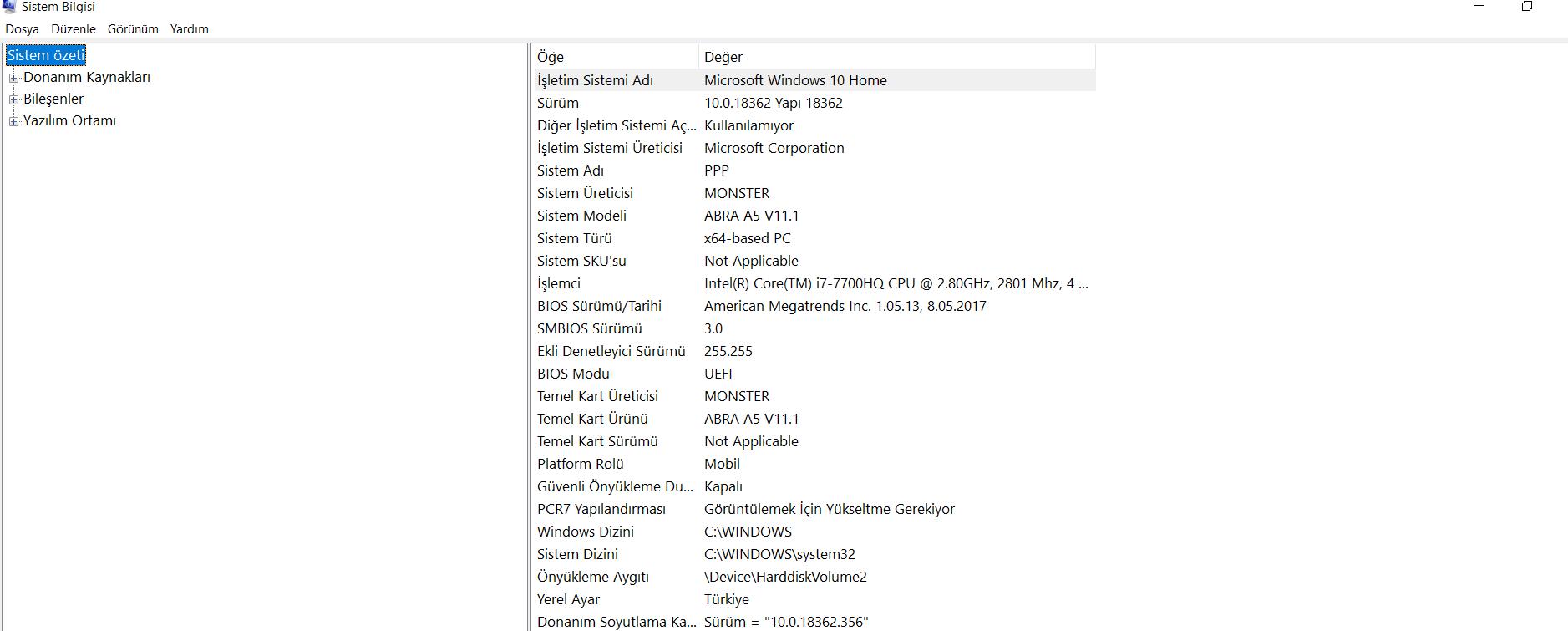The image size is (1568, 631).
Task: Restore down the Sistem Bilgisi window
Action: [x=1526, y=7]
